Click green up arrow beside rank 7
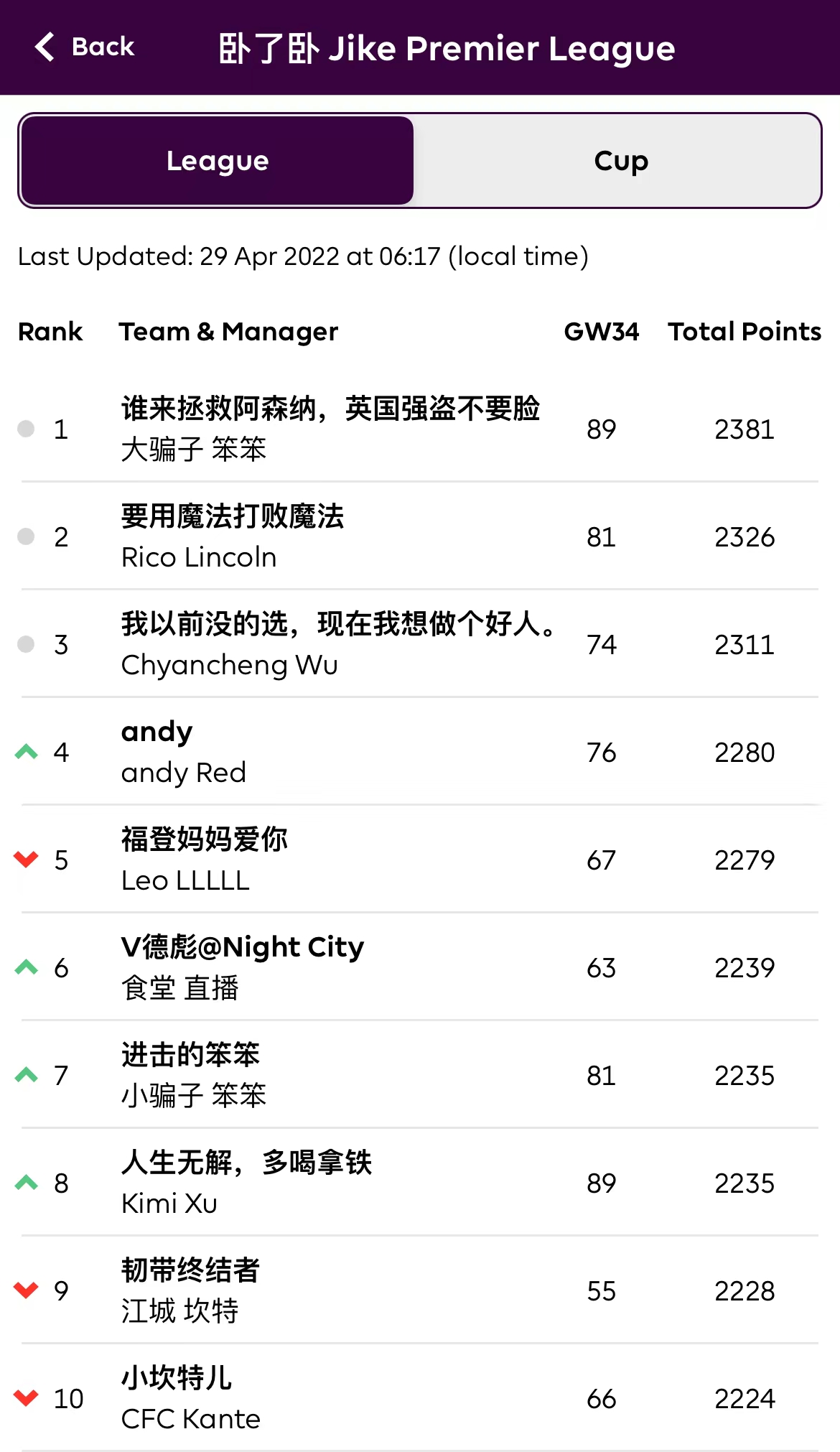This screenshot has height=1452, width=840. tap(27, 1075)
